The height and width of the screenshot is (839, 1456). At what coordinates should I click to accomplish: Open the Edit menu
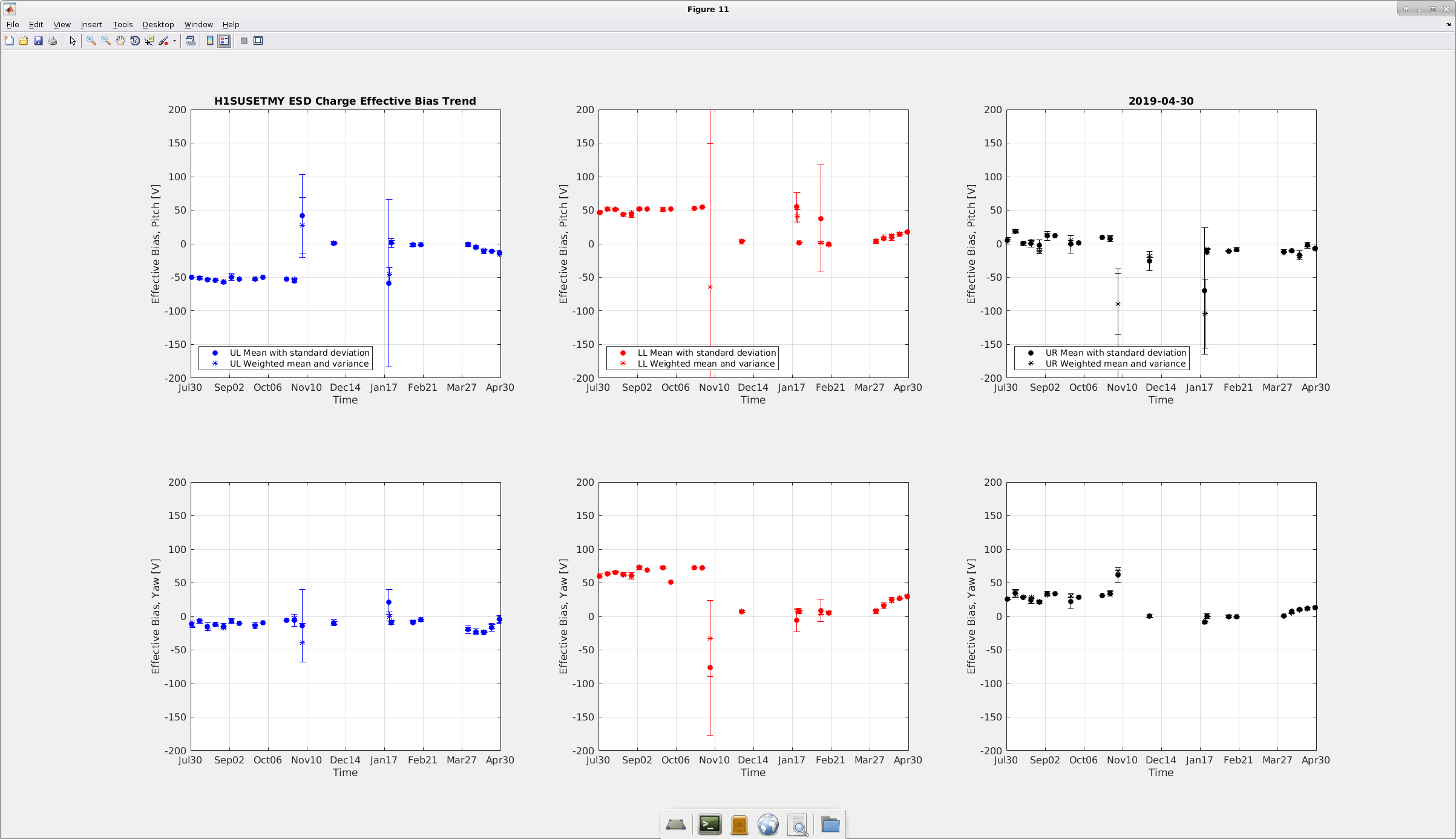36,25
